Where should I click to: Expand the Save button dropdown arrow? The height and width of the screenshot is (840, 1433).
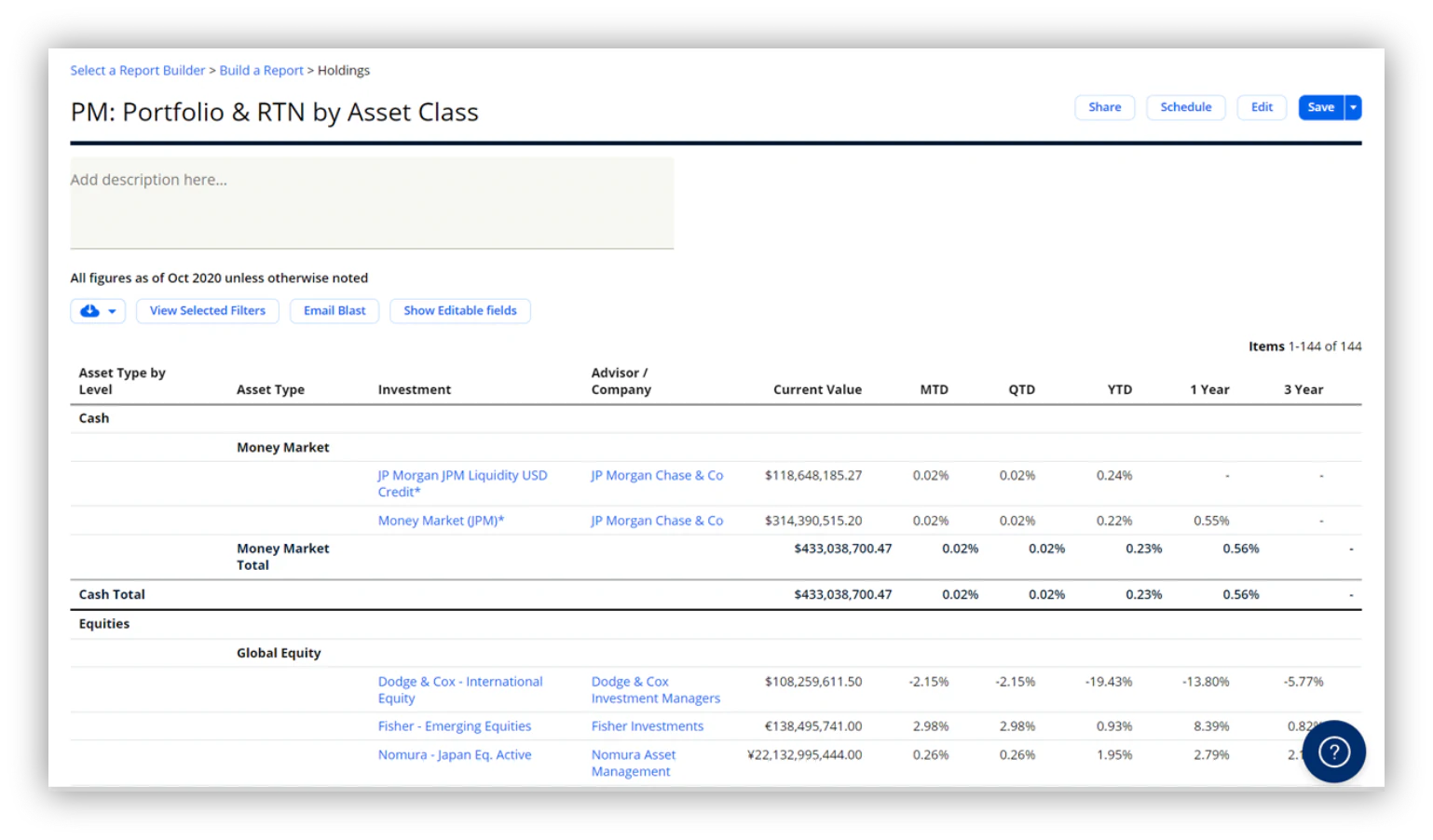coord(1353,108)
